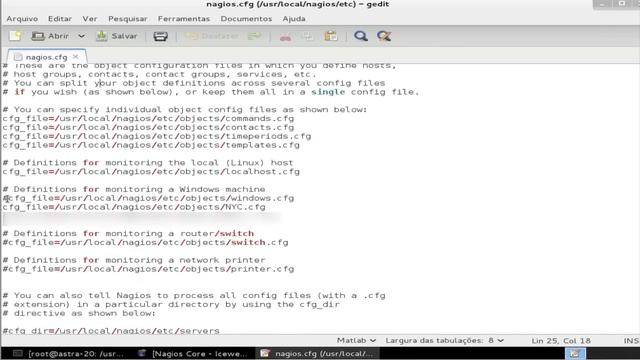Place cursor on the commented switch.cfg line
This screenshot has width=640, height=360.
click(x=145, y=242)
